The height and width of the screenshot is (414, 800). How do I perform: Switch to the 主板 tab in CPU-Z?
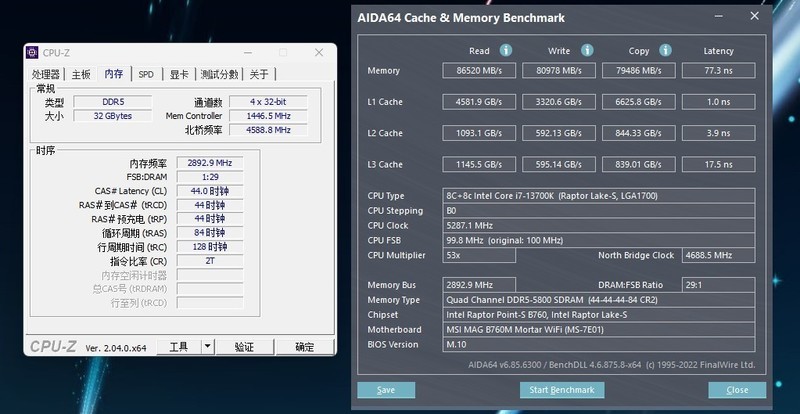(81, 75)
